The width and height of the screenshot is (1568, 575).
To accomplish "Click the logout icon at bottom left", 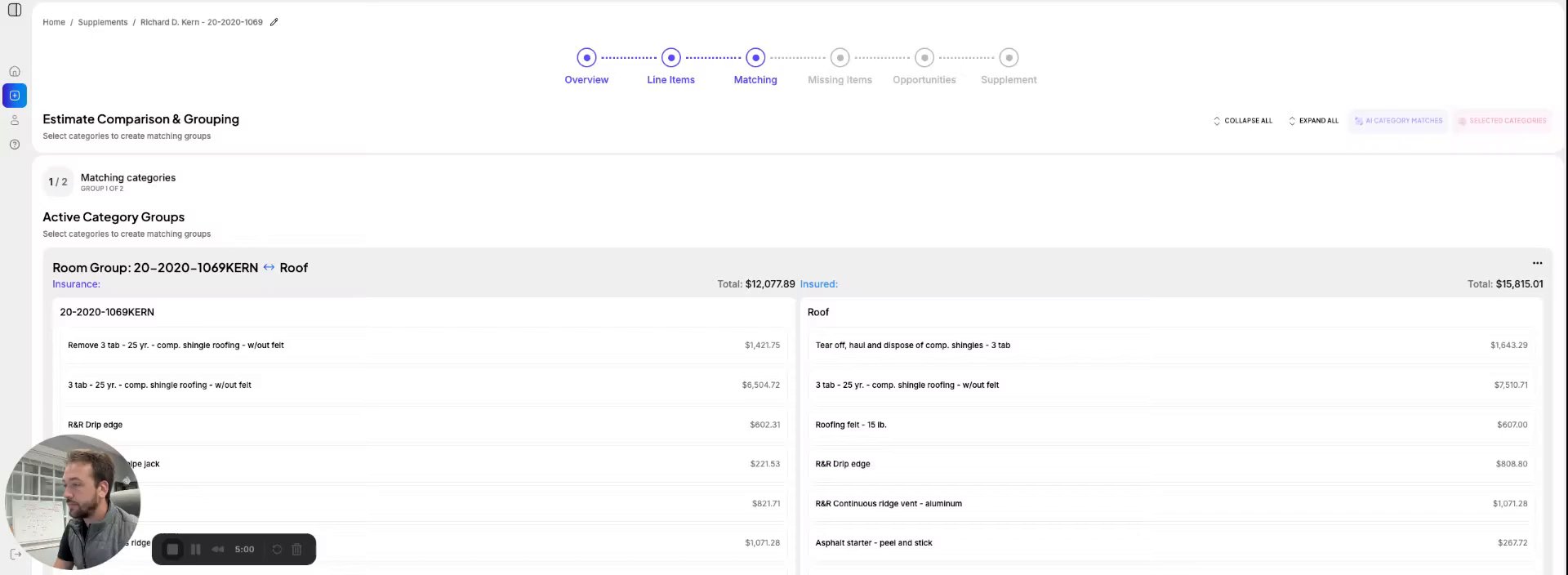I will pos(15,554).
